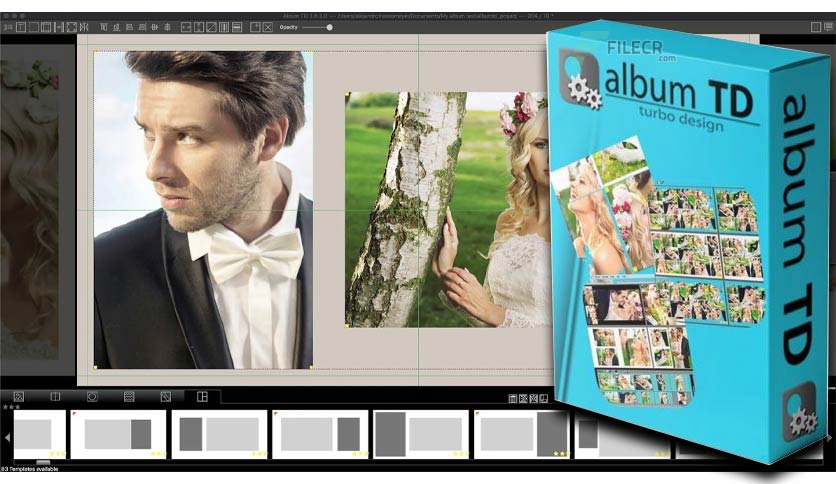Click the second panel icon at top-right corner
Image resolution: width=836 pixels, height=484 pixels.
point(827,27)
